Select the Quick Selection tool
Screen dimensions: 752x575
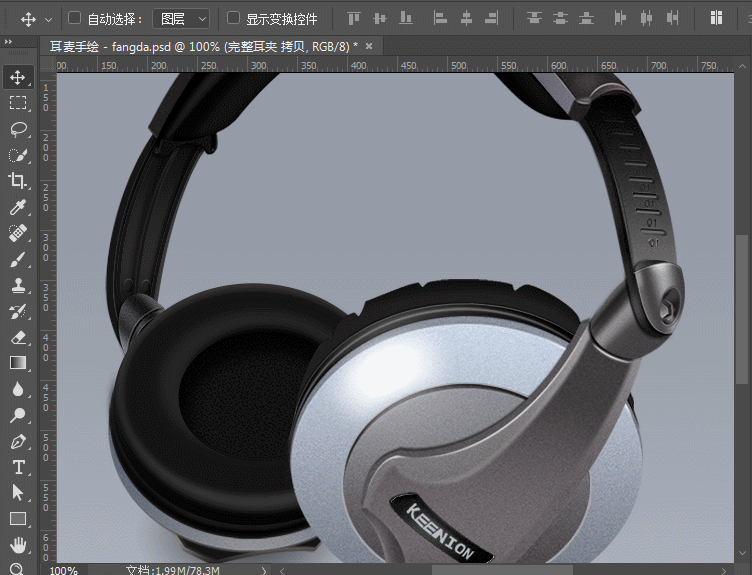(x=18, y=155)
